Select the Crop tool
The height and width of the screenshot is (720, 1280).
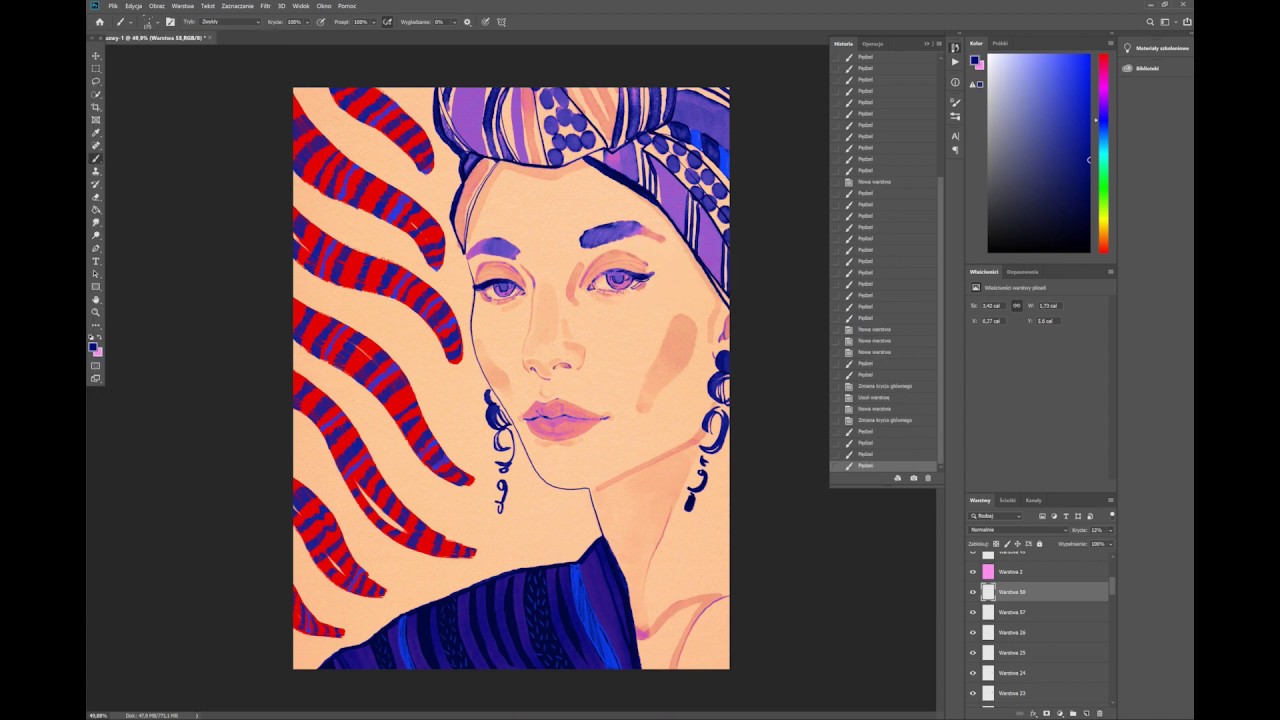[96, 107]
